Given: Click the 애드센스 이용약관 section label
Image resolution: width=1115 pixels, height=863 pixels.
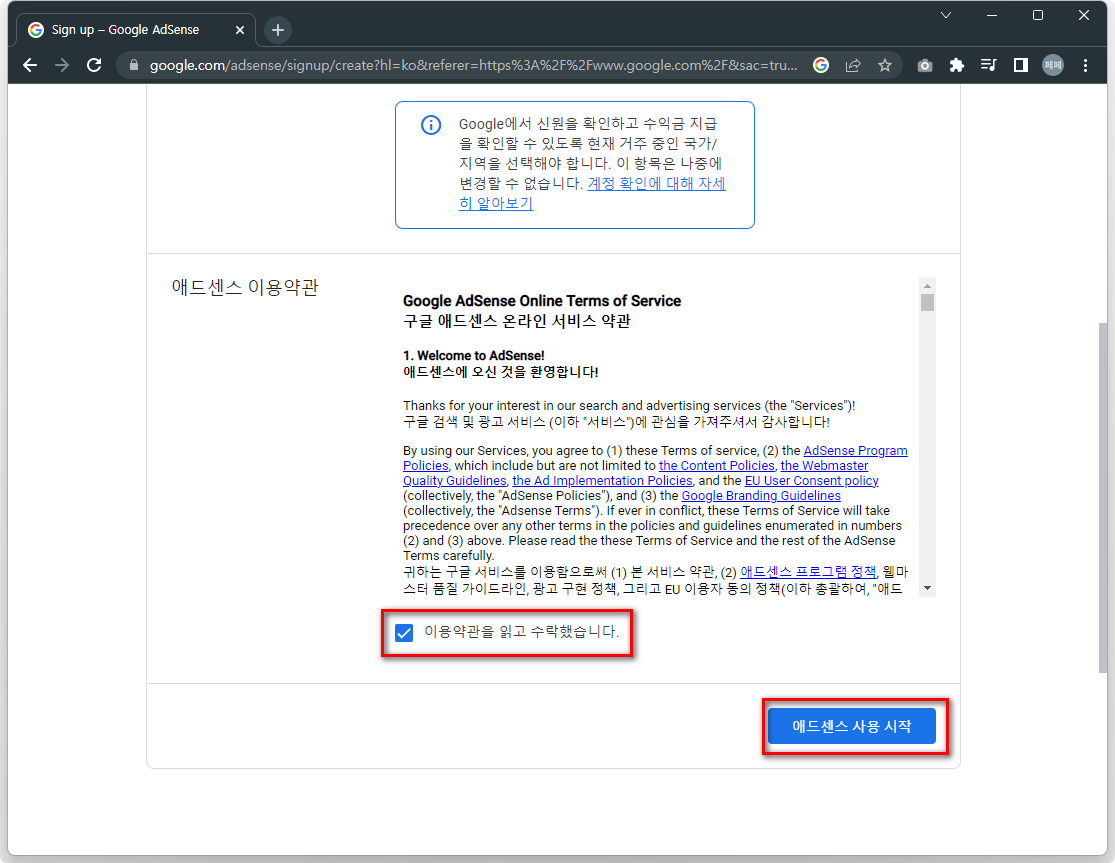Looking at the screenshot, I should pos(245,287).
